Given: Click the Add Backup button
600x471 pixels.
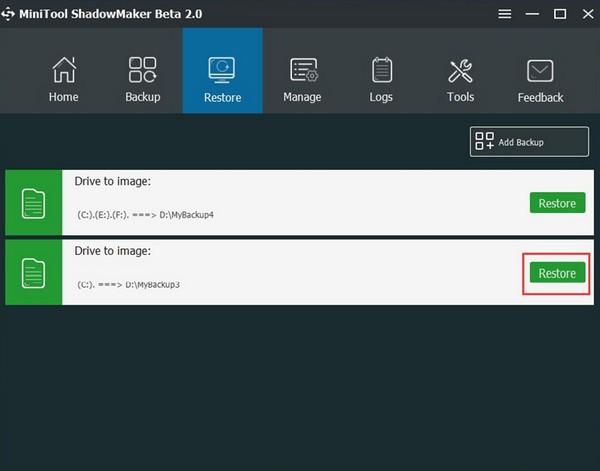Looking at the screenshot, I should click(529, 142).
